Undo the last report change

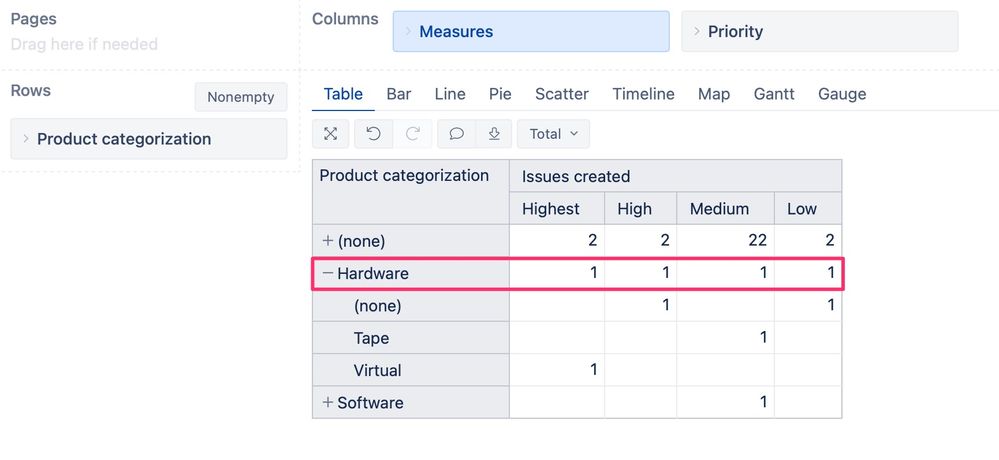373,134
